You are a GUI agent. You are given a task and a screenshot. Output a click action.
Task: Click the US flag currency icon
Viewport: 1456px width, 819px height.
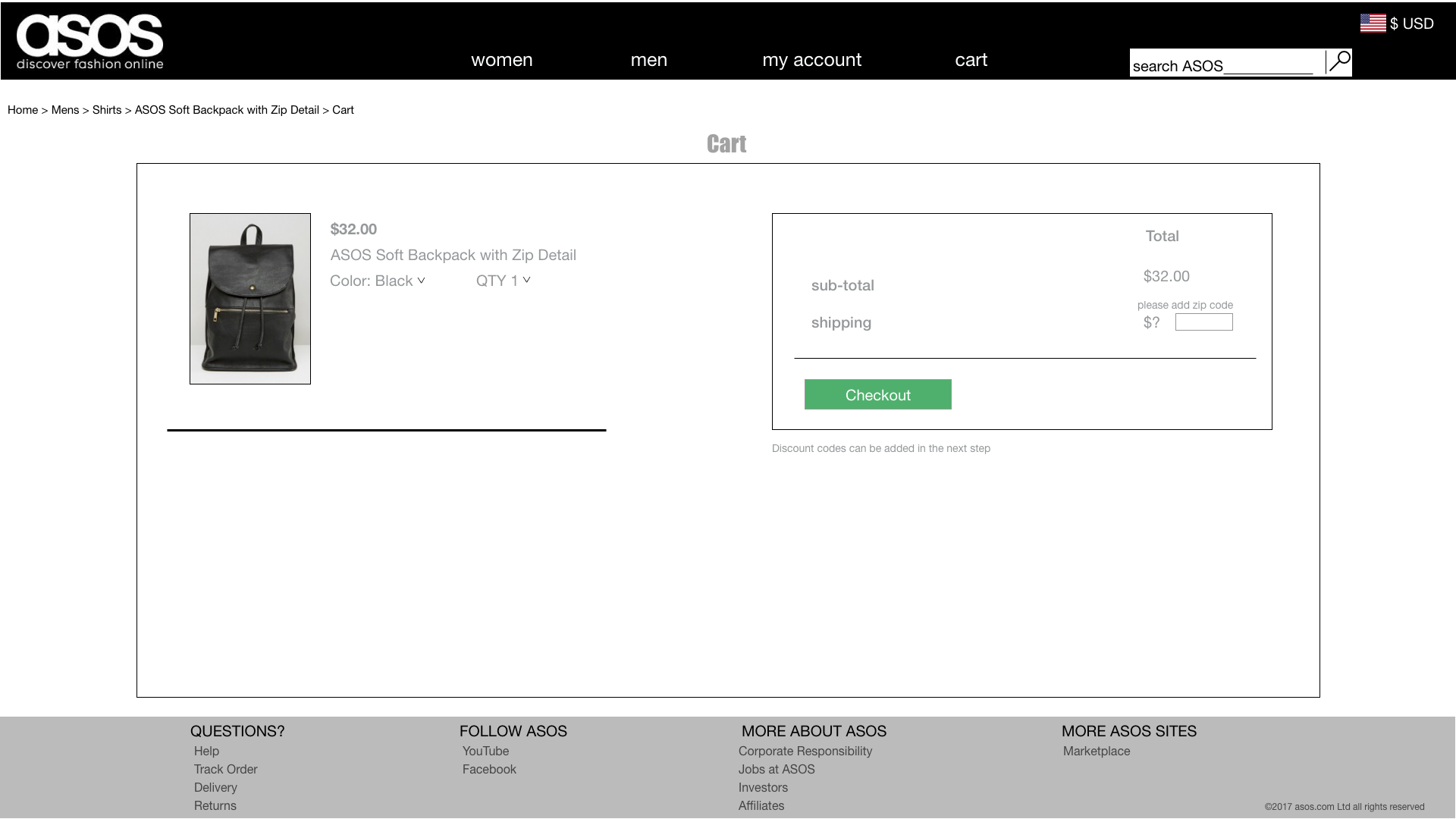(1372, 24)
